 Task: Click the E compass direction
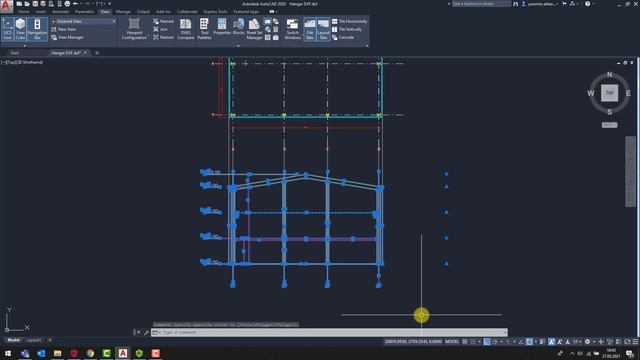click(628, 93)
